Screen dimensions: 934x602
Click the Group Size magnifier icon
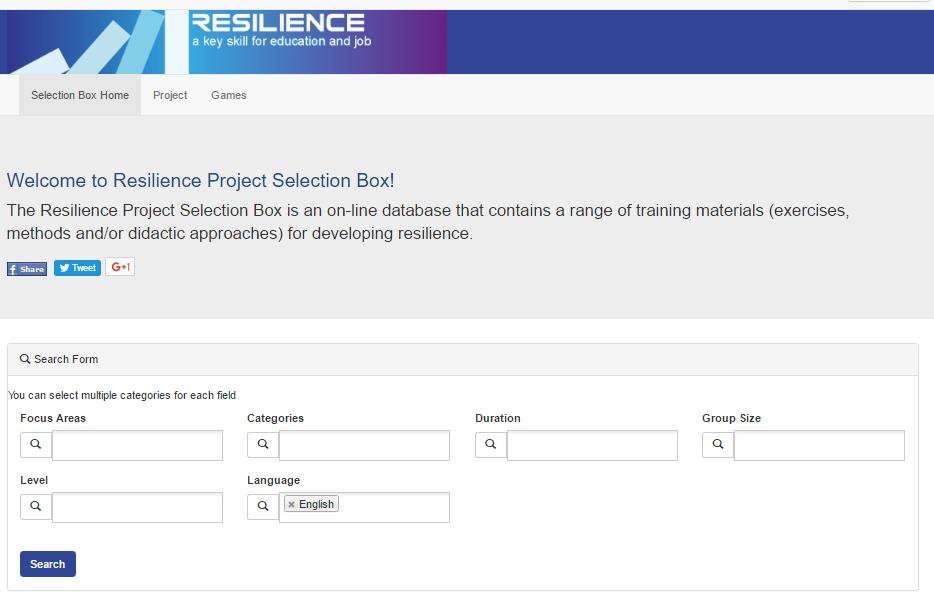[x=717, y=444]
